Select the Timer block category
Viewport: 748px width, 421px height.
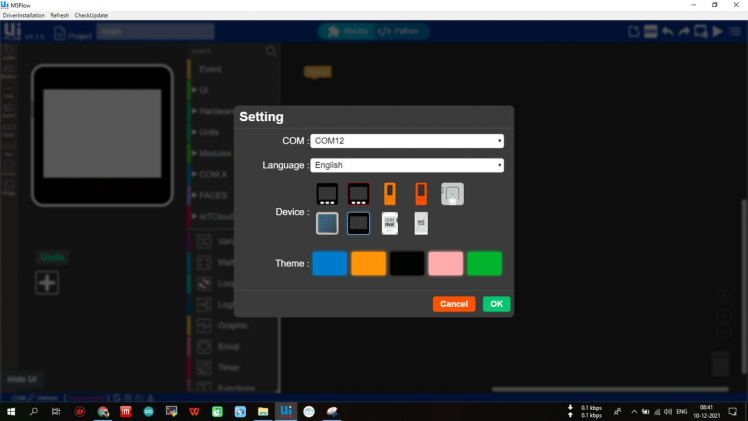[x=229, y=368]
